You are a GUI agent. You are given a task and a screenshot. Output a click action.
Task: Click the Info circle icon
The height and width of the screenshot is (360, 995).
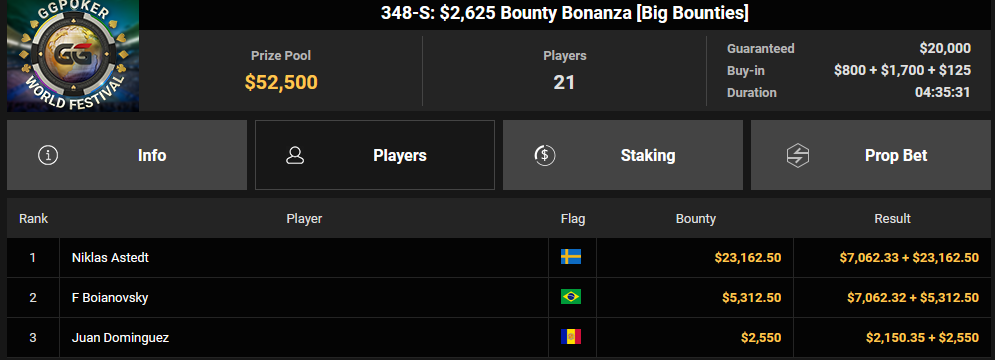48,156
